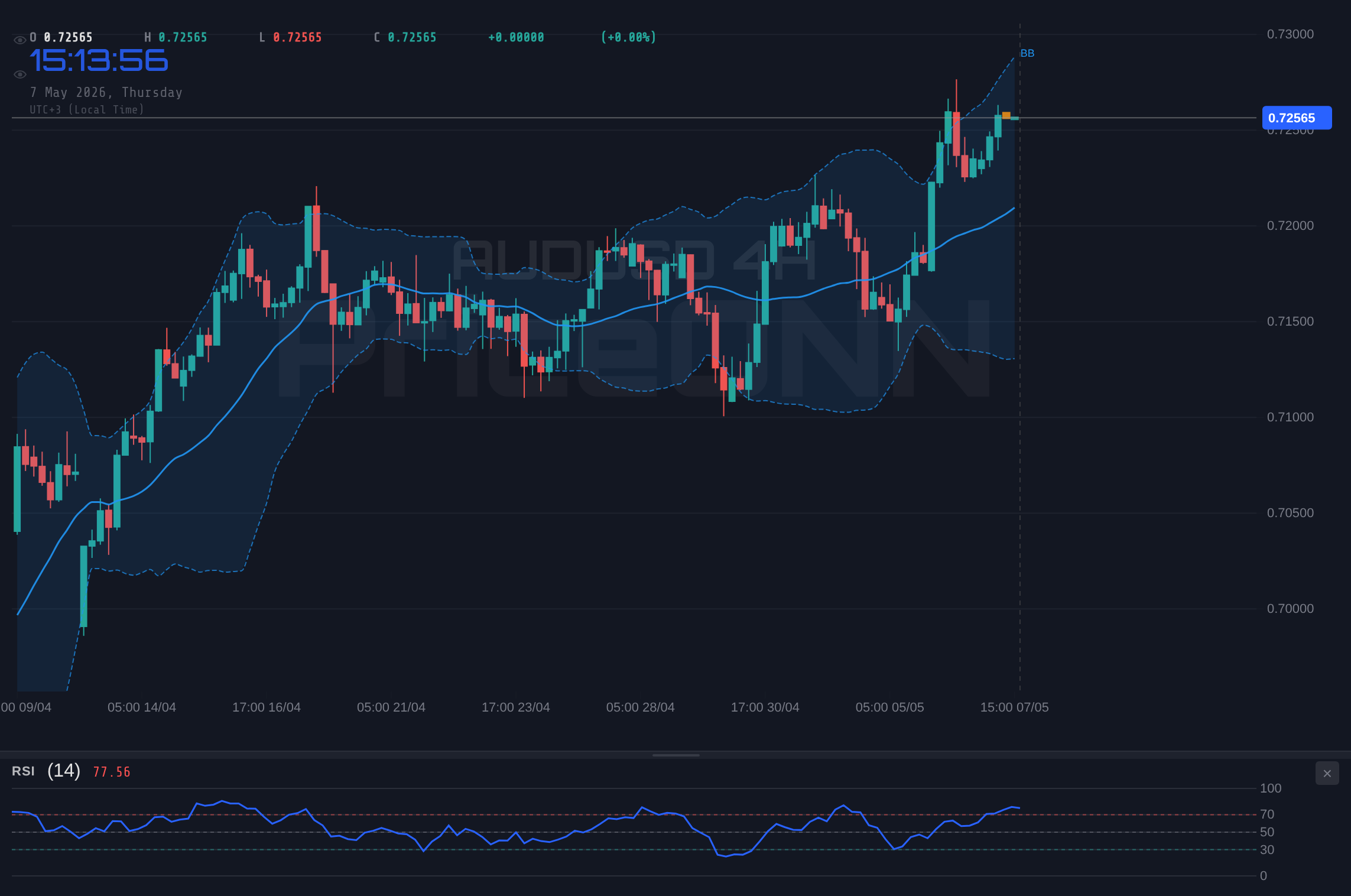
Task: Click the 0.71000 price axis label
Action: pyautogui.click(x=1290, y=417)
